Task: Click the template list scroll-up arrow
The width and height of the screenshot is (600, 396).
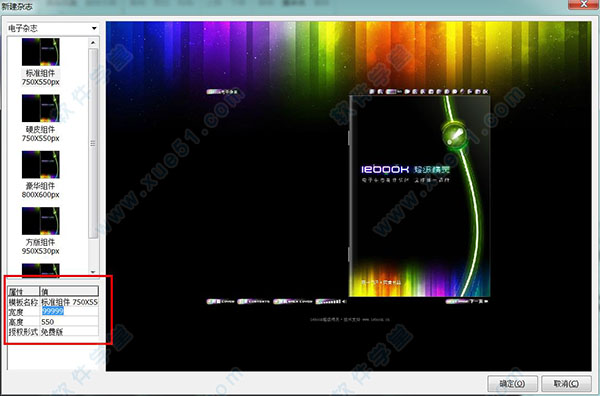Action: [x=93, y=43]
